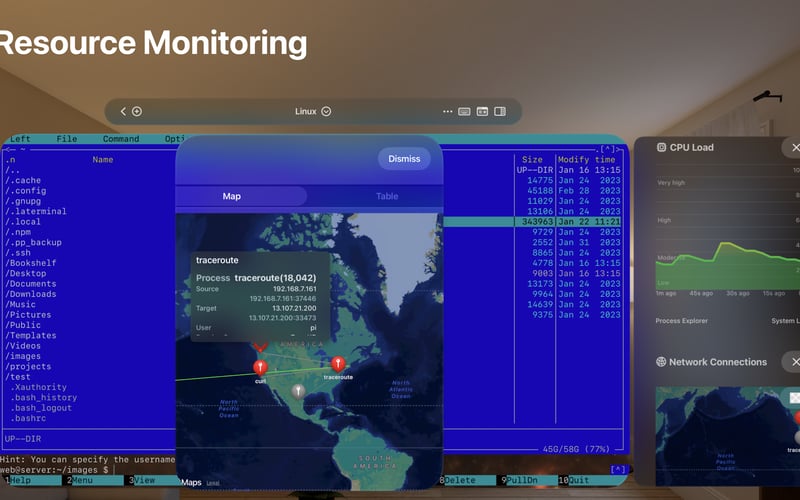Select the /test directory

[x=18, y=377]
